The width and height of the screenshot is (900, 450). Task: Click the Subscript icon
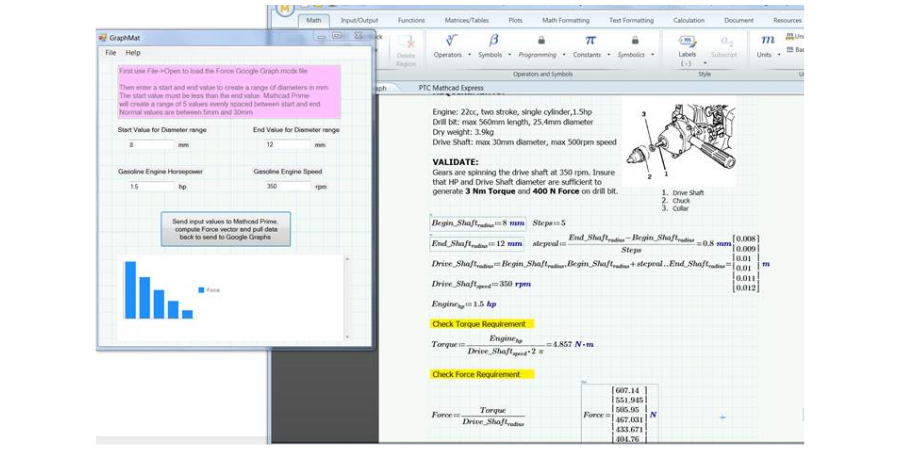click(x=727, y=41)
